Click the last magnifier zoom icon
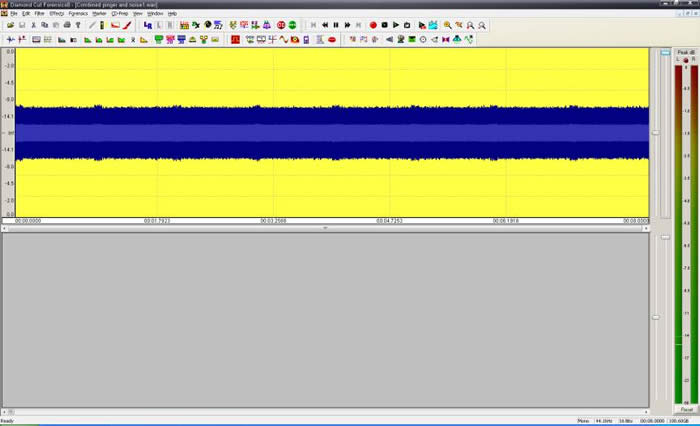 (x=482, y=25)
